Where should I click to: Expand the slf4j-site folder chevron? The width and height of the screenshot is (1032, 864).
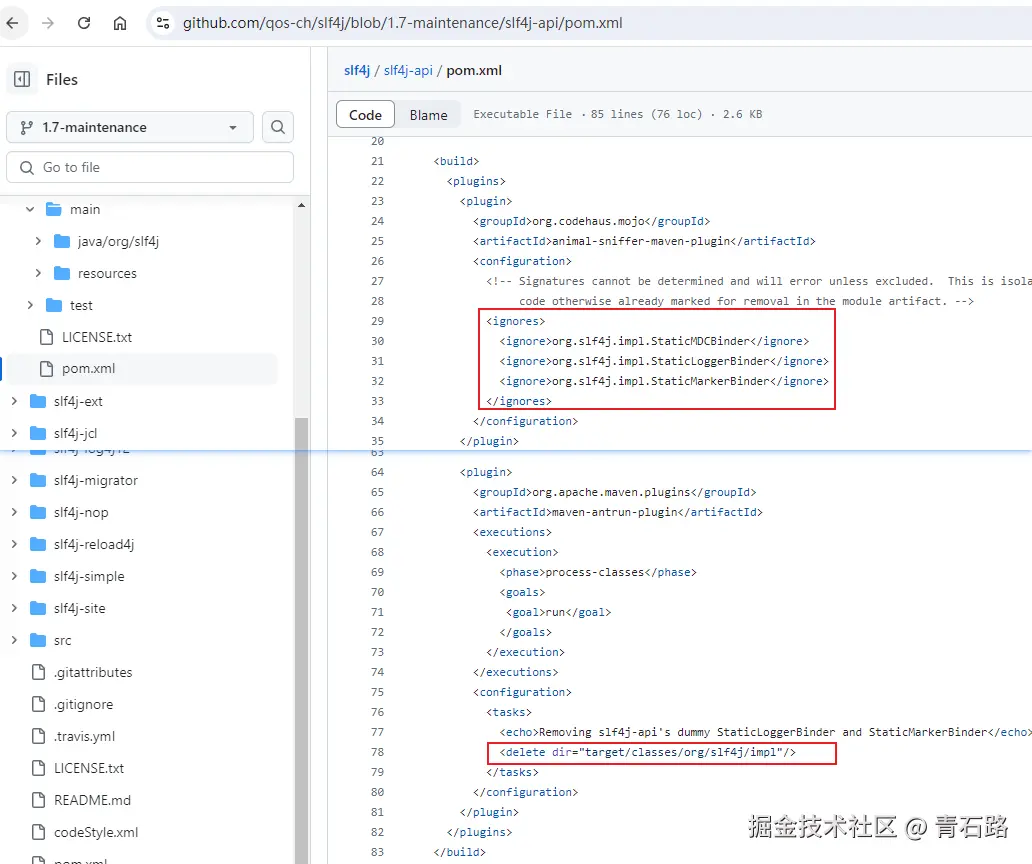[14, 608]
